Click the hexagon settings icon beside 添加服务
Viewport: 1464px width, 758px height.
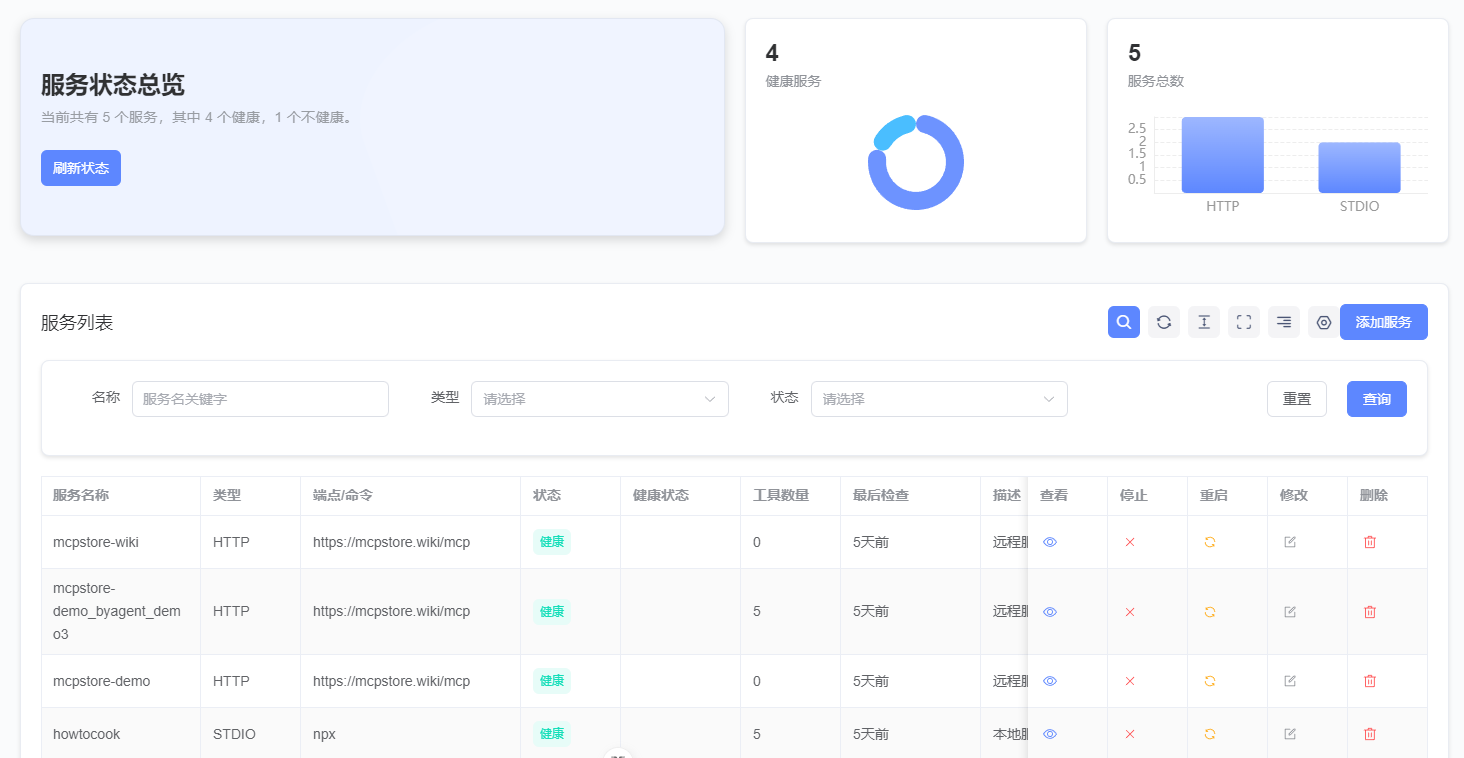pyautogui.click(x=1323, y=322)
